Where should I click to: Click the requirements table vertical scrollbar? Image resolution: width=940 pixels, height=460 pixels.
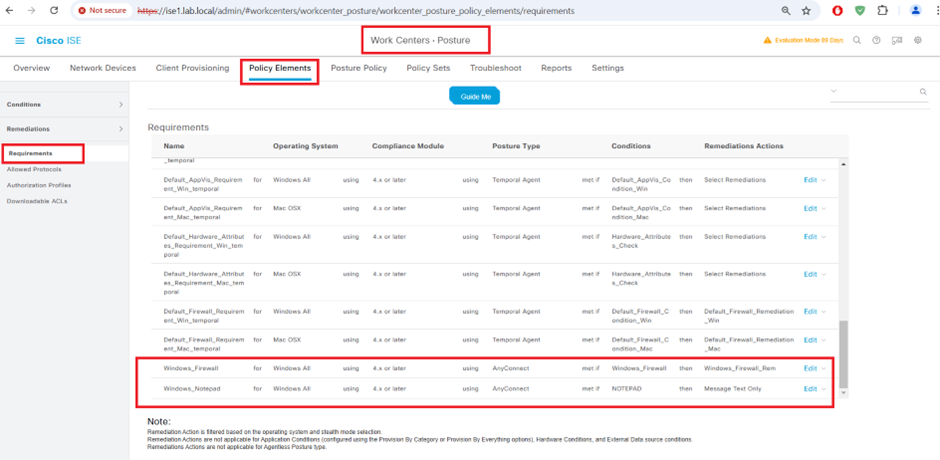coord(843,355)
